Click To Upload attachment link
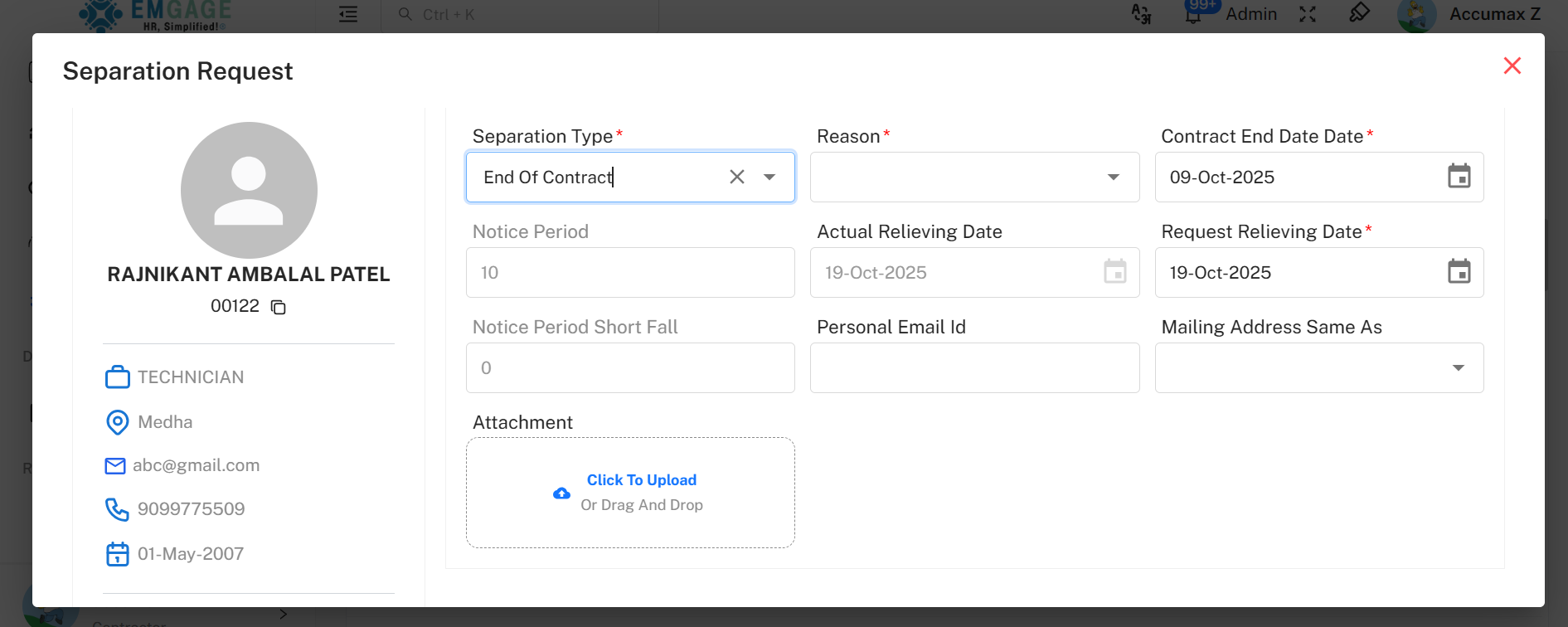Image resolution: width=1568 pixels, height=627 pixels. (x=641, y=480)
